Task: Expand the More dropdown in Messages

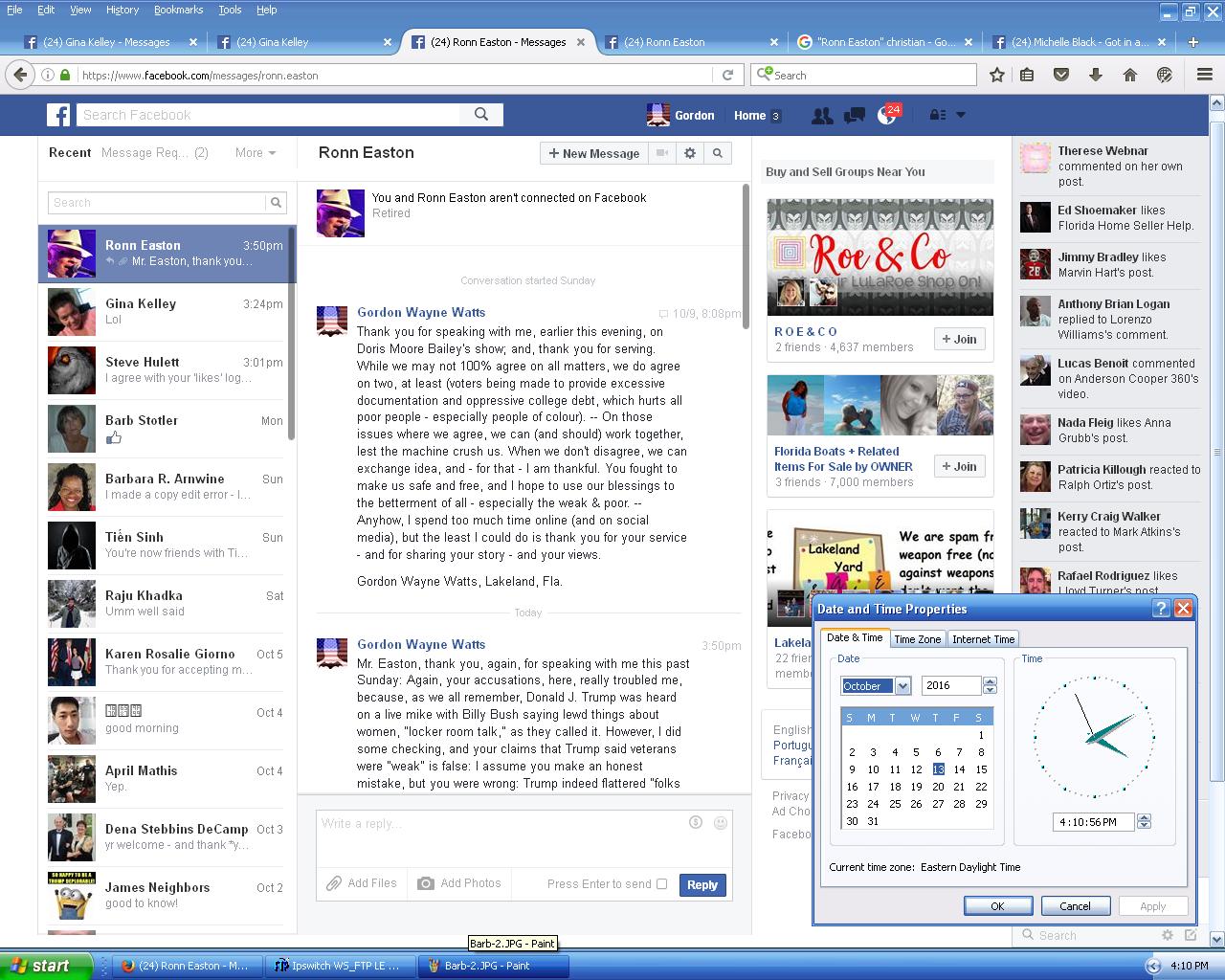Action: (x=256, y=153)
